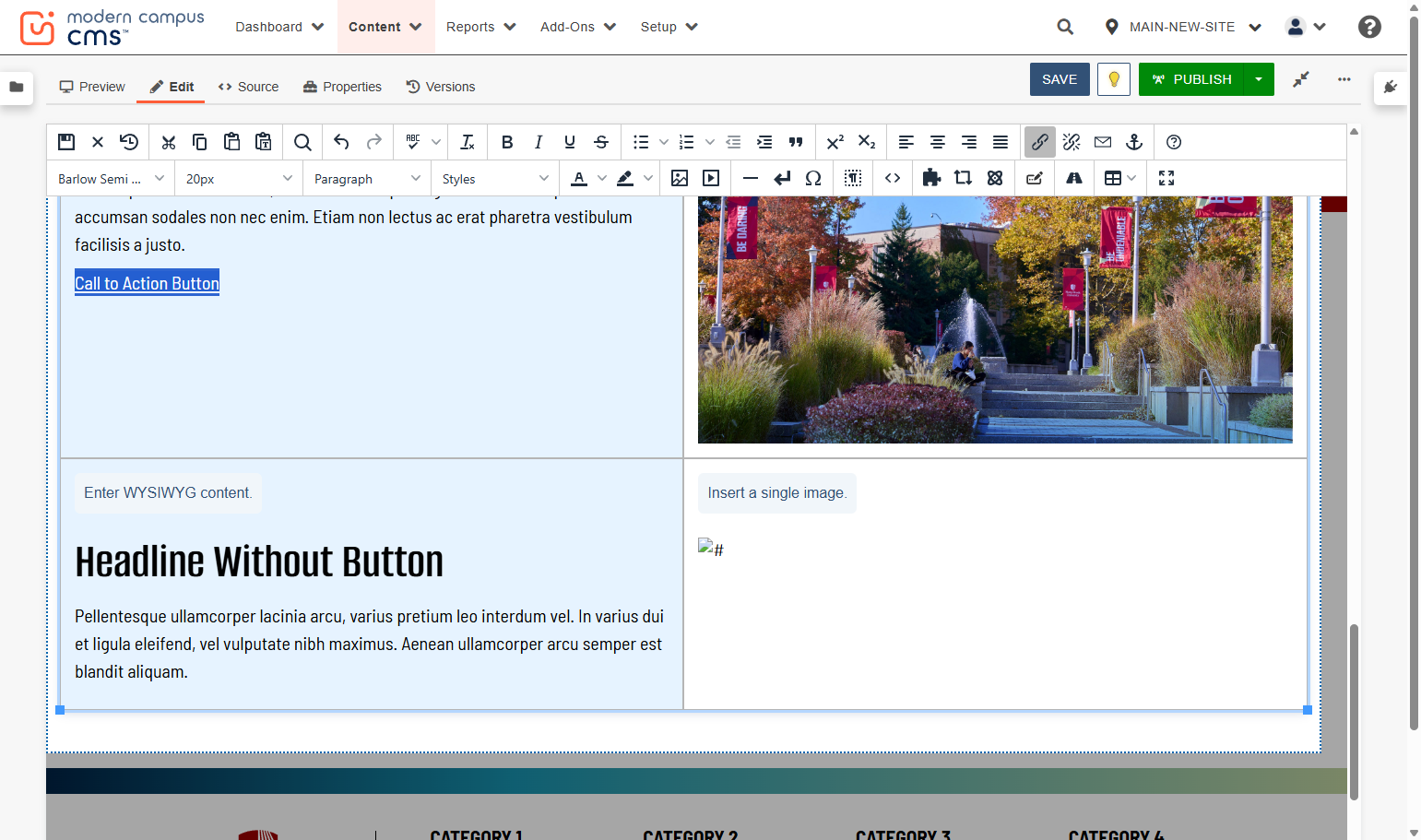
Task: Click the clear formatting icon
Action: coord(468,142)
